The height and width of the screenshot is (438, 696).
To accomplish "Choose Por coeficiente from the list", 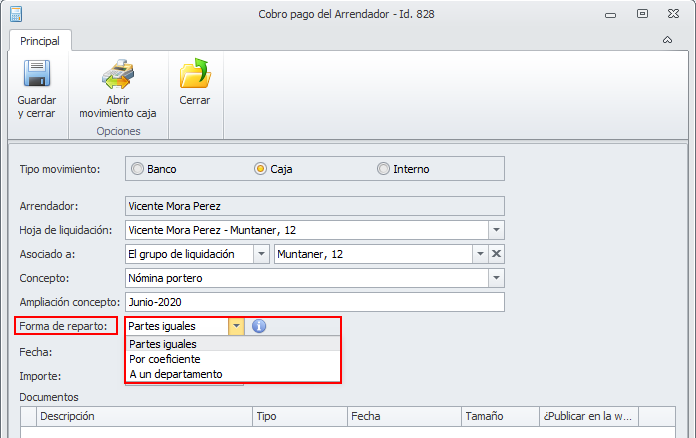I will click(x=233, y=359).
